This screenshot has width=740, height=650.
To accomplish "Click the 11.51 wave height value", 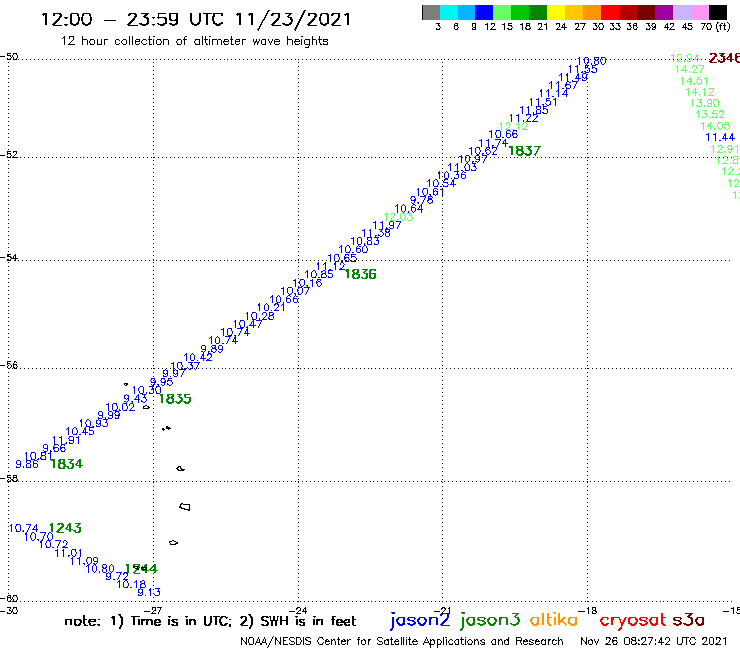I will pyautogui.click(x=543, y=102).
